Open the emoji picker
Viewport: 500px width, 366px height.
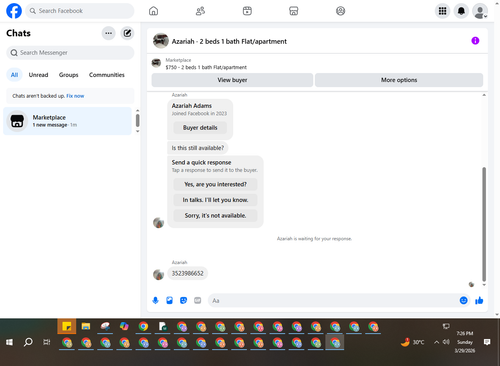click(463, 300)
